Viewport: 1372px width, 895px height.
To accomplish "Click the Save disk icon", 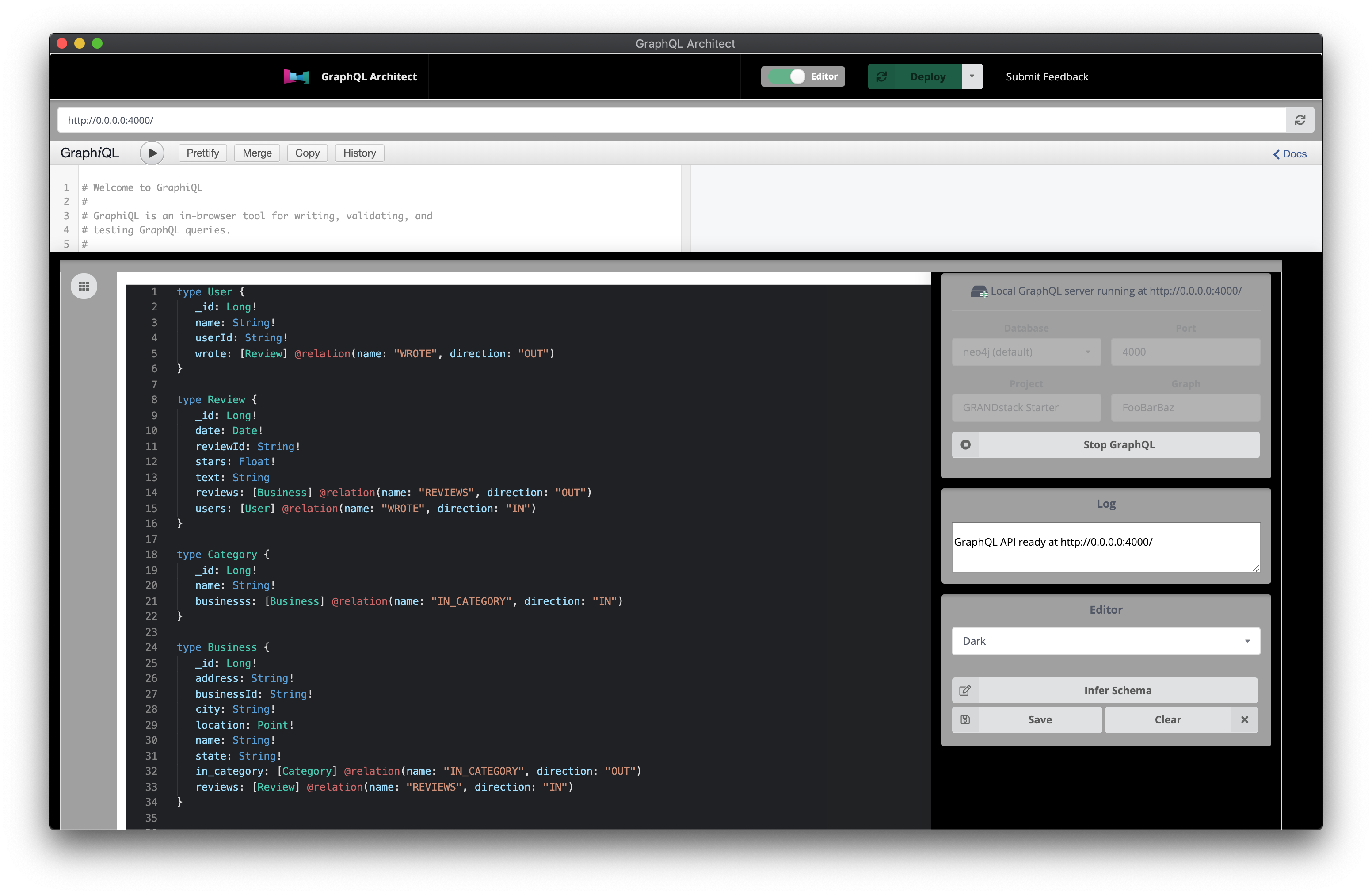I will 965,720.
